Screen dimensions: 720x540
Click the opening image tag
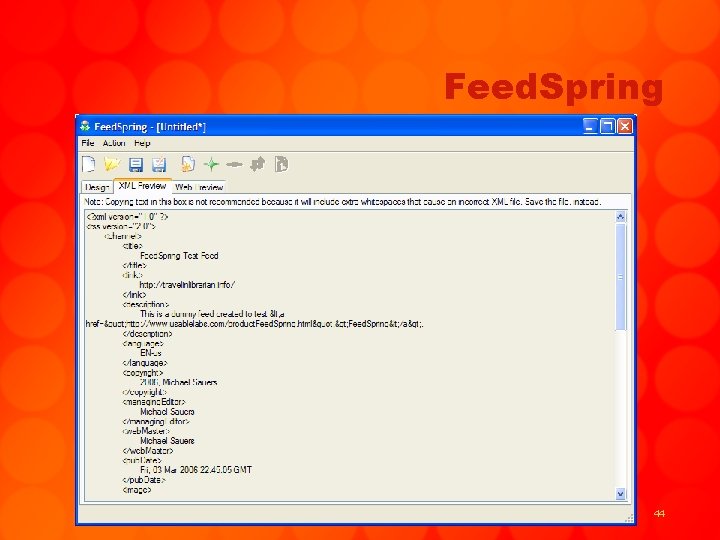[x=137, y=490]
